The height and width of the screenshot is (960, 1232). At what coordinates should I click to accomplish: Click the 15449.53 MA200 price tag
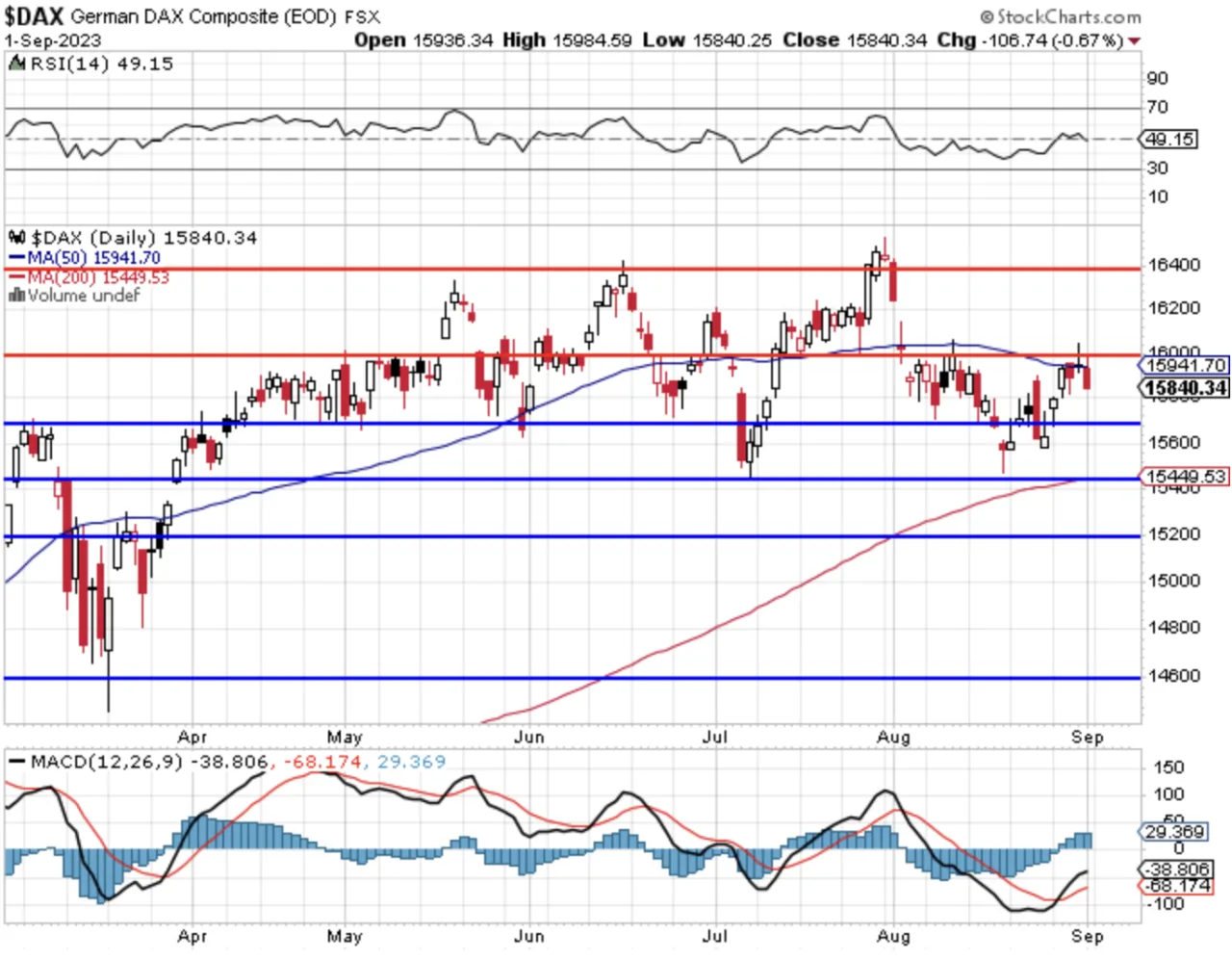[1184, 477]
